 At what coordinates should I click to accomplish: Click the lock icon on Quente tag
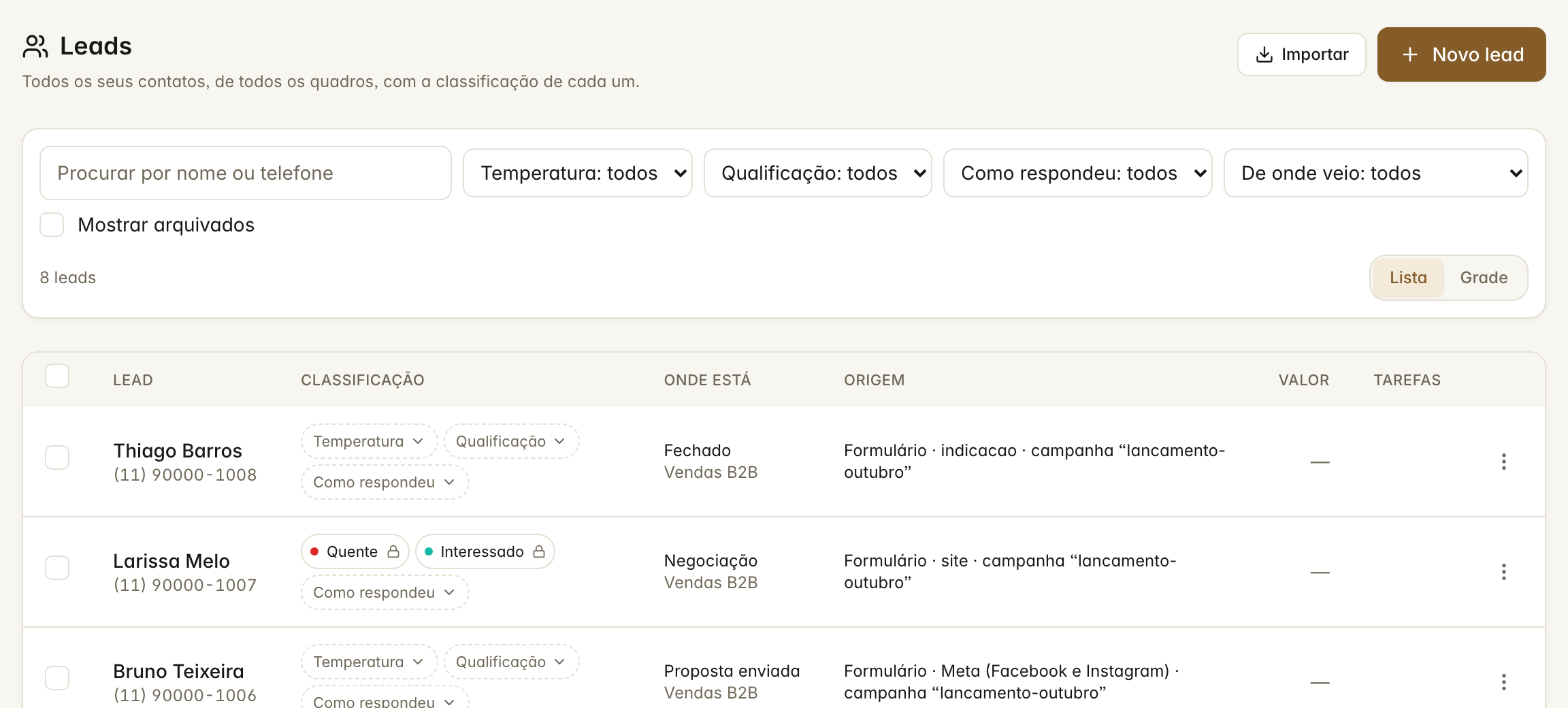click(x=393, y=551)
